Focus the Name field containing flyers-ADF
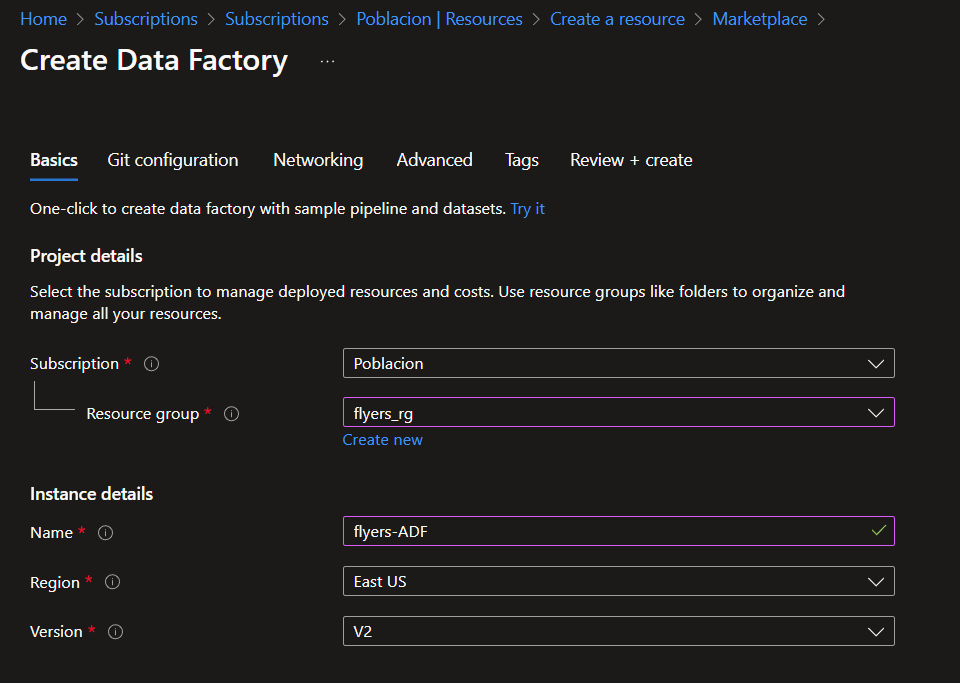This screenshot has width=960, height=683. pyautogui.click(x=618, y=531)
